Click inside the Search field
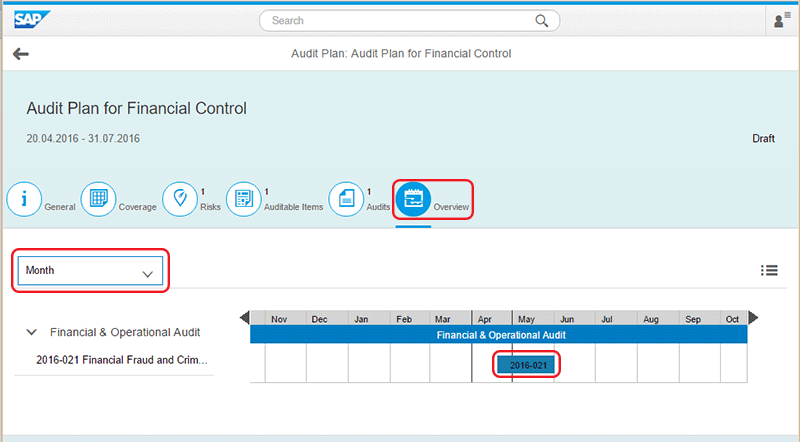The image size is (800, 442). (400, 20)
